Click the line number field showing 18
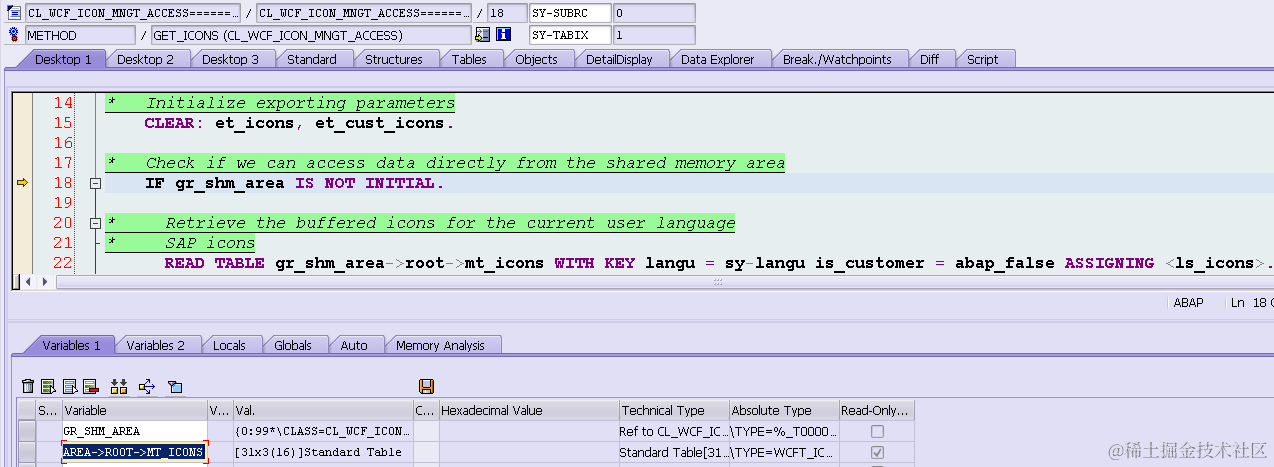The image size is (1274, 467). (x=507, y=13)
